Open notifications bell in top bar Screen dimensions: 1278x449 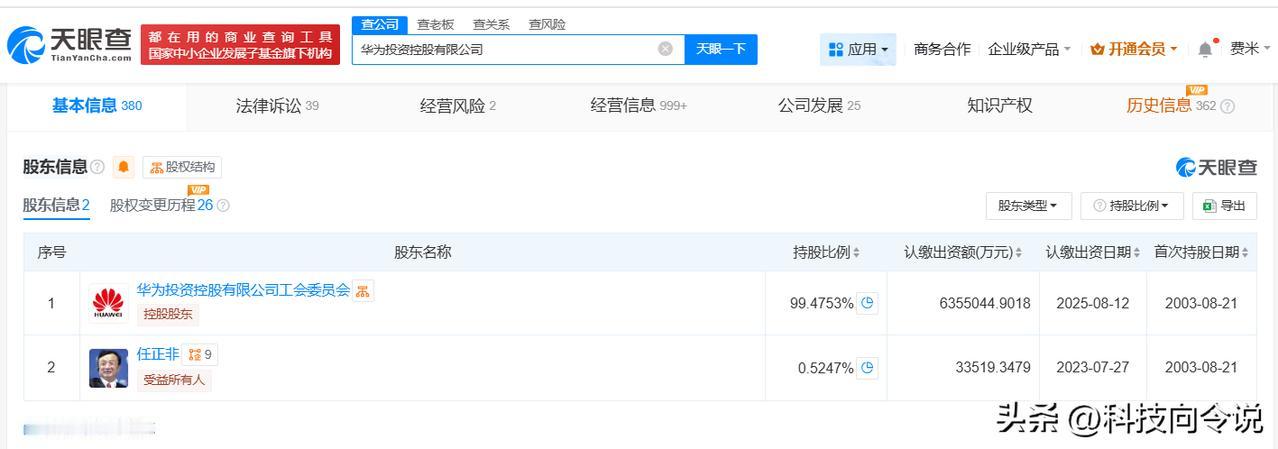point(1206,49)
